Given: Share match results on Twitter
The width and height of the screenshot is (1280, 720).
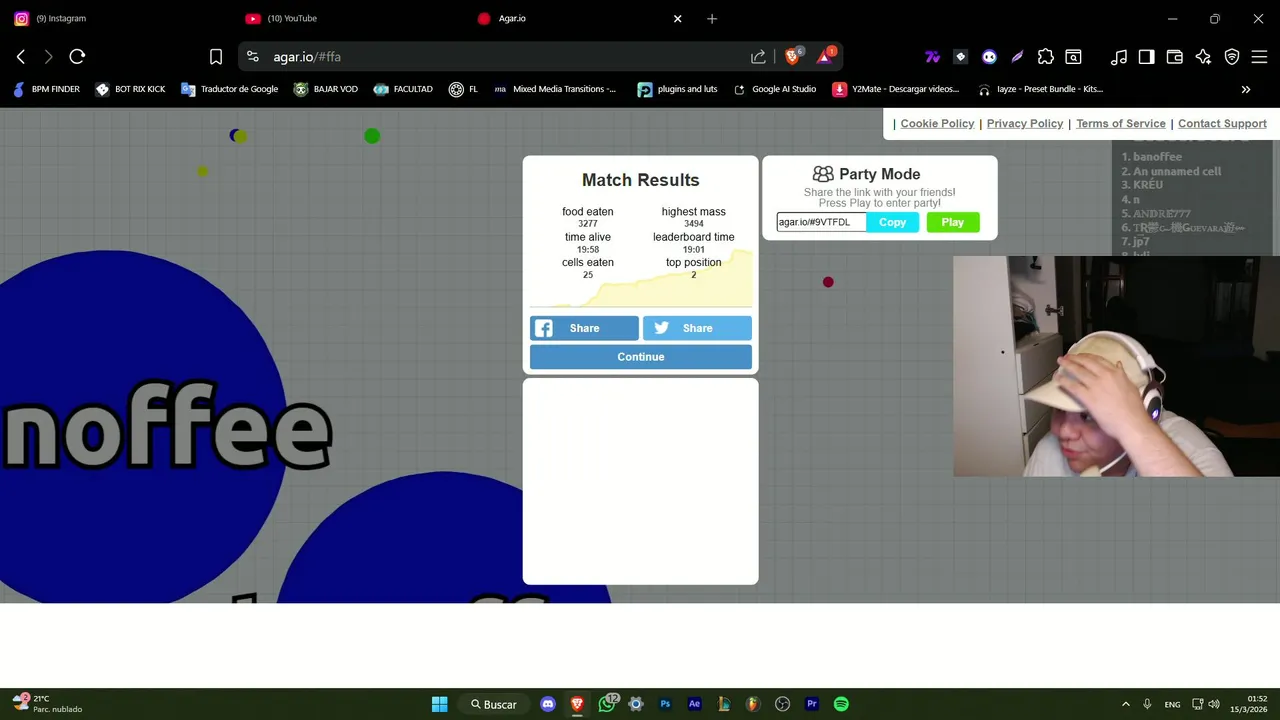Looking at the screenshot, I should pos(697,328).
